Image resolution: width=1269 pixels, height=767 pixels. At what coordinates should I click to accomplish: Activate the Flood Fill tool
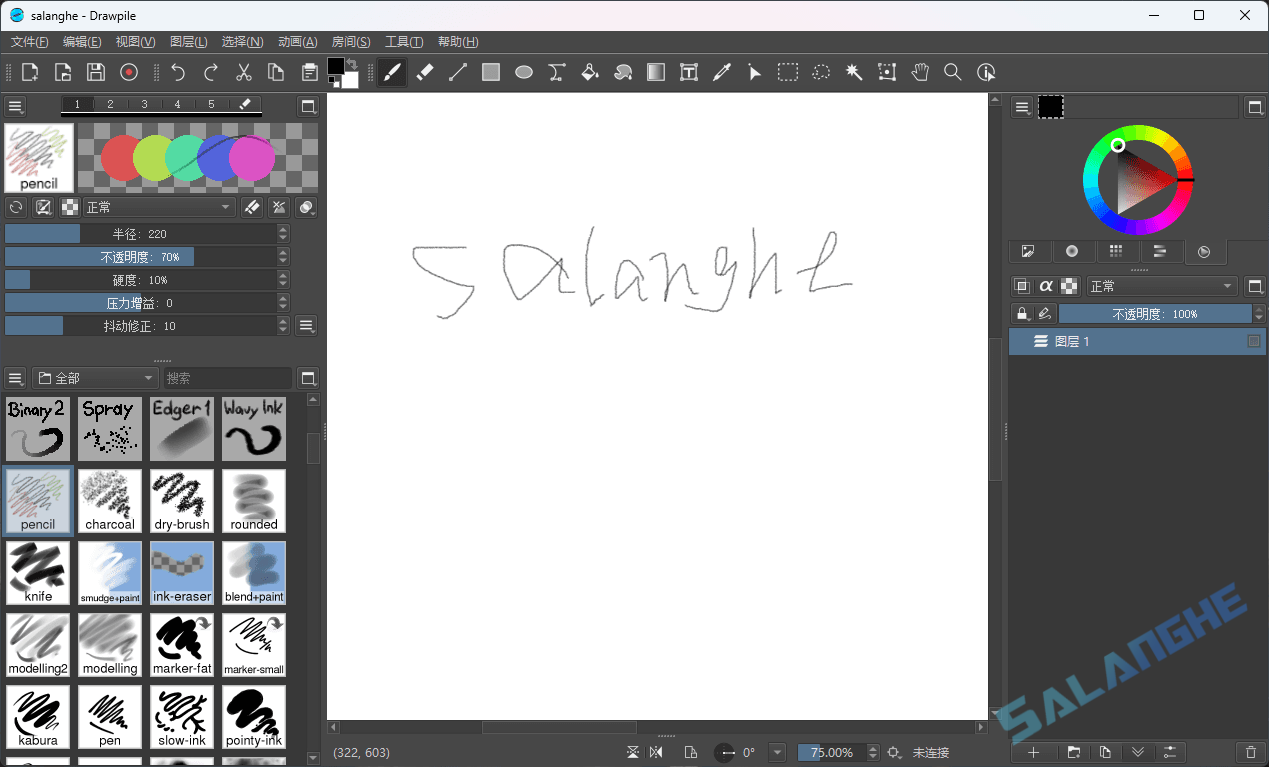tap(589, 72)
